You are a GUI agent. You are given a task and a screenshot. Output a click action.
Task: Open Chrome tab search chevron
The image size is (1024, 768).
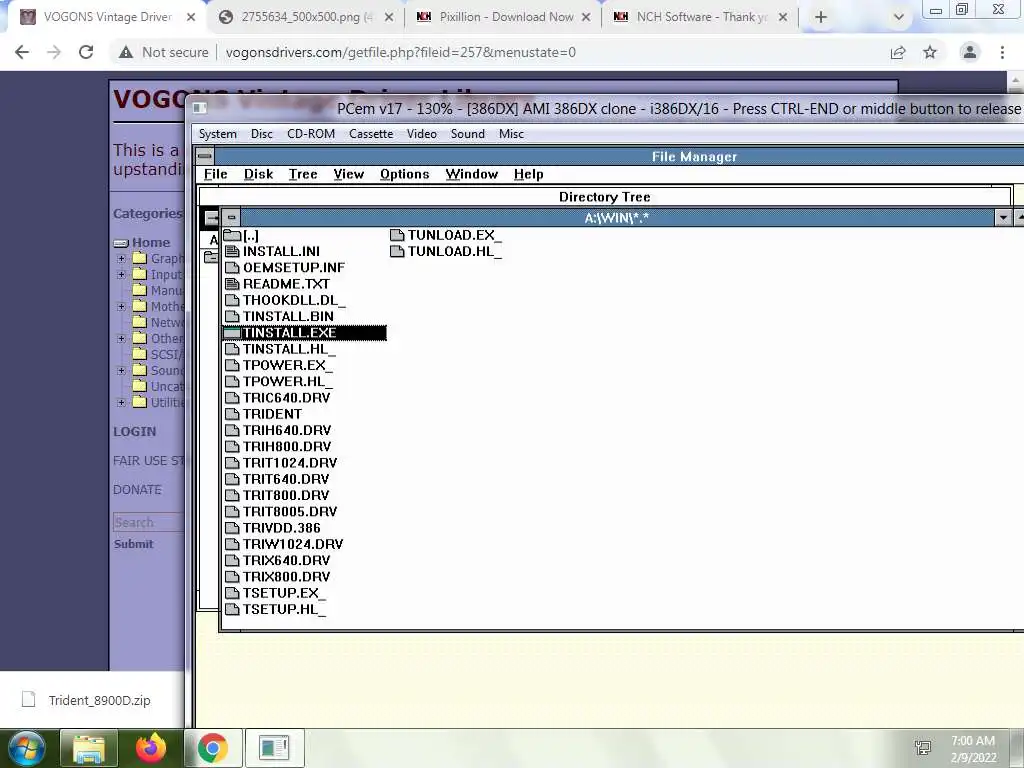point(899,17)
